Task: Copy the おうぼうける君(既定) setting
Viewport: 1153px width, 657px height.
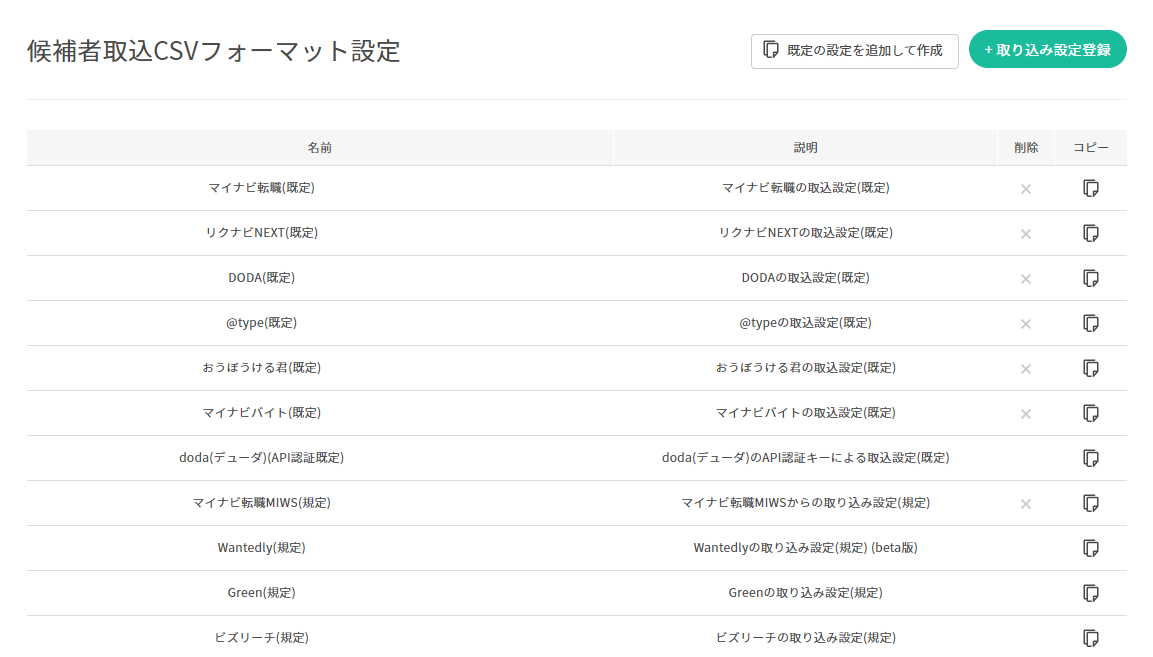Action: [1090, 368]
